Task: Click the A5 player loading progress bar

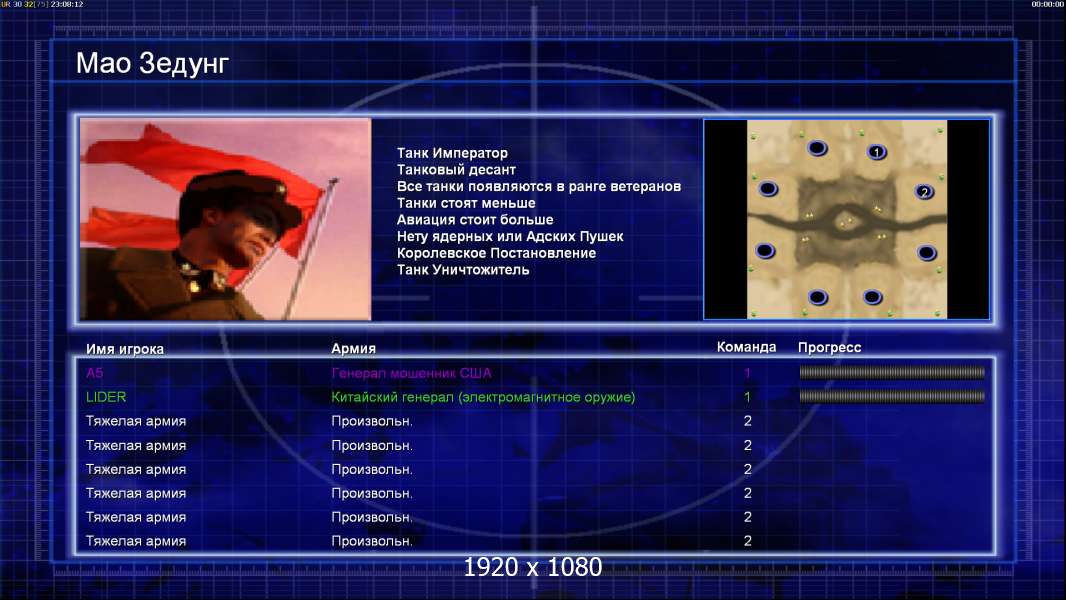Action: [892, 372]
